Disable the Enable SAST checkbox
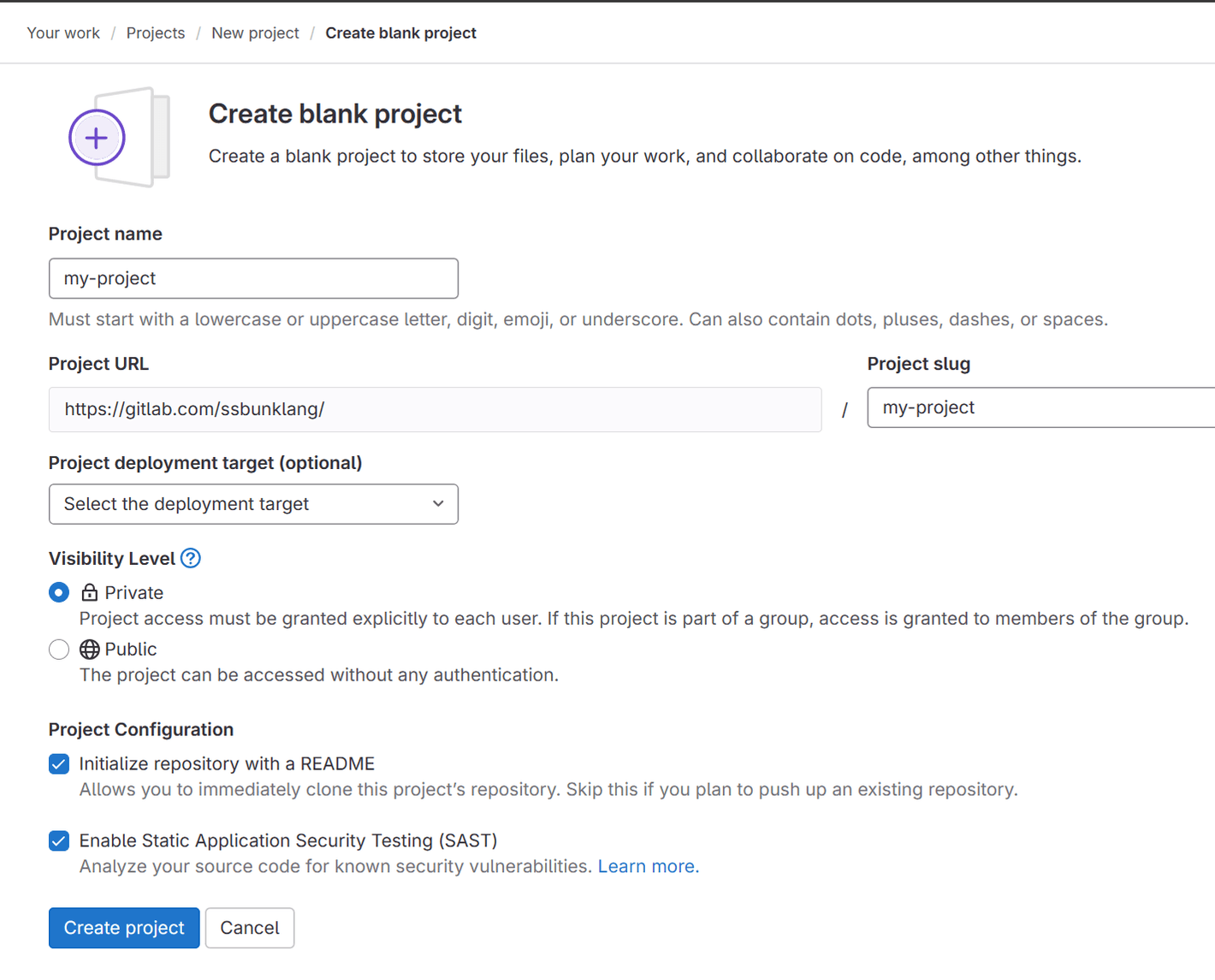 coord(58,840)
